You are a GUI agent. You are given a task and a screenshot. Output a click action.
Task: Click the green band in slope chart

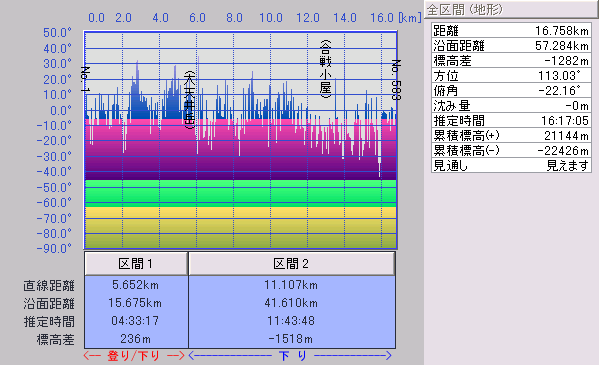click(240, 193)
